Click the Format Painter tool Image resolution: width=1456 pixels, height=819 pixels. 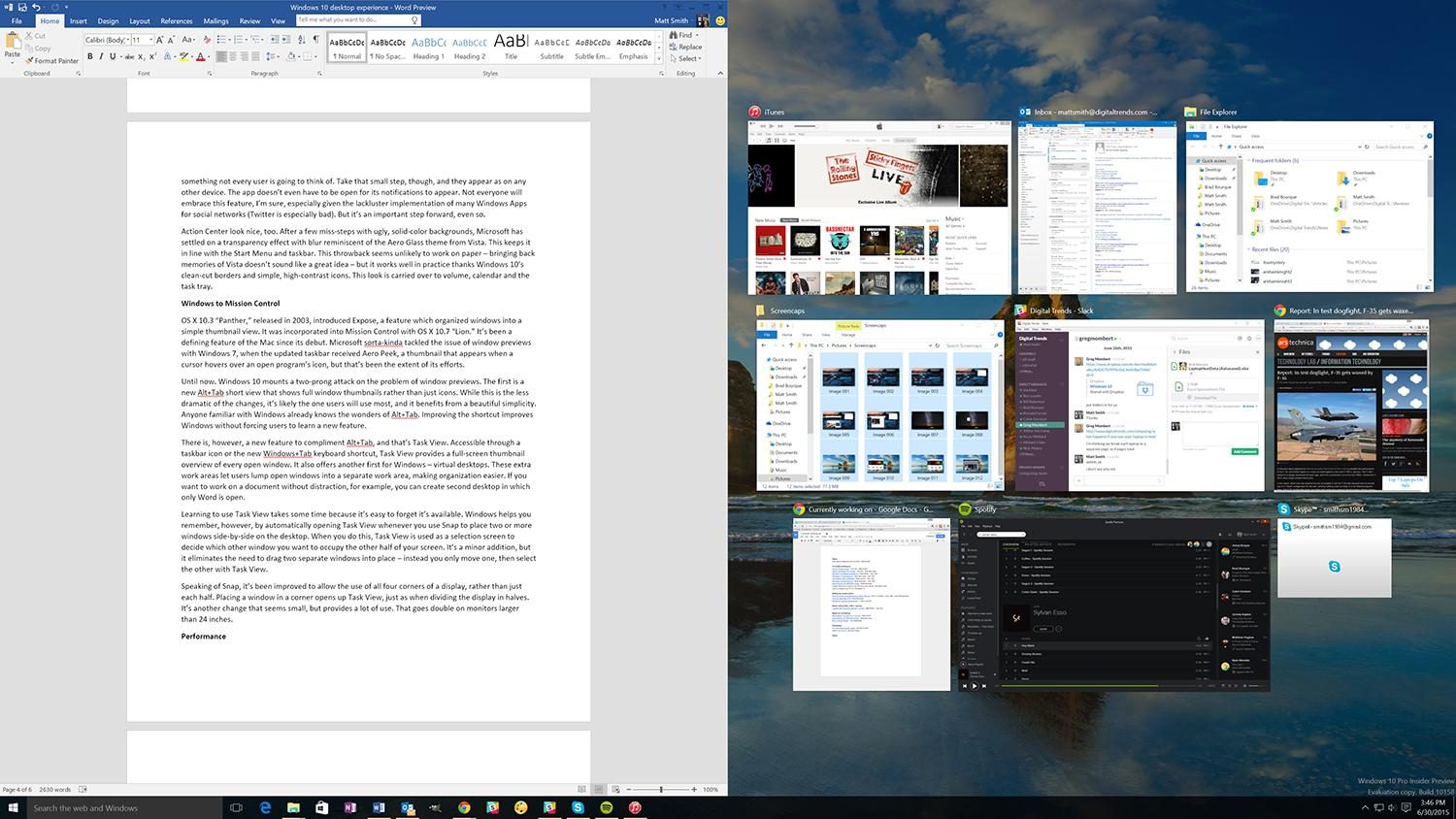point(52,60)
